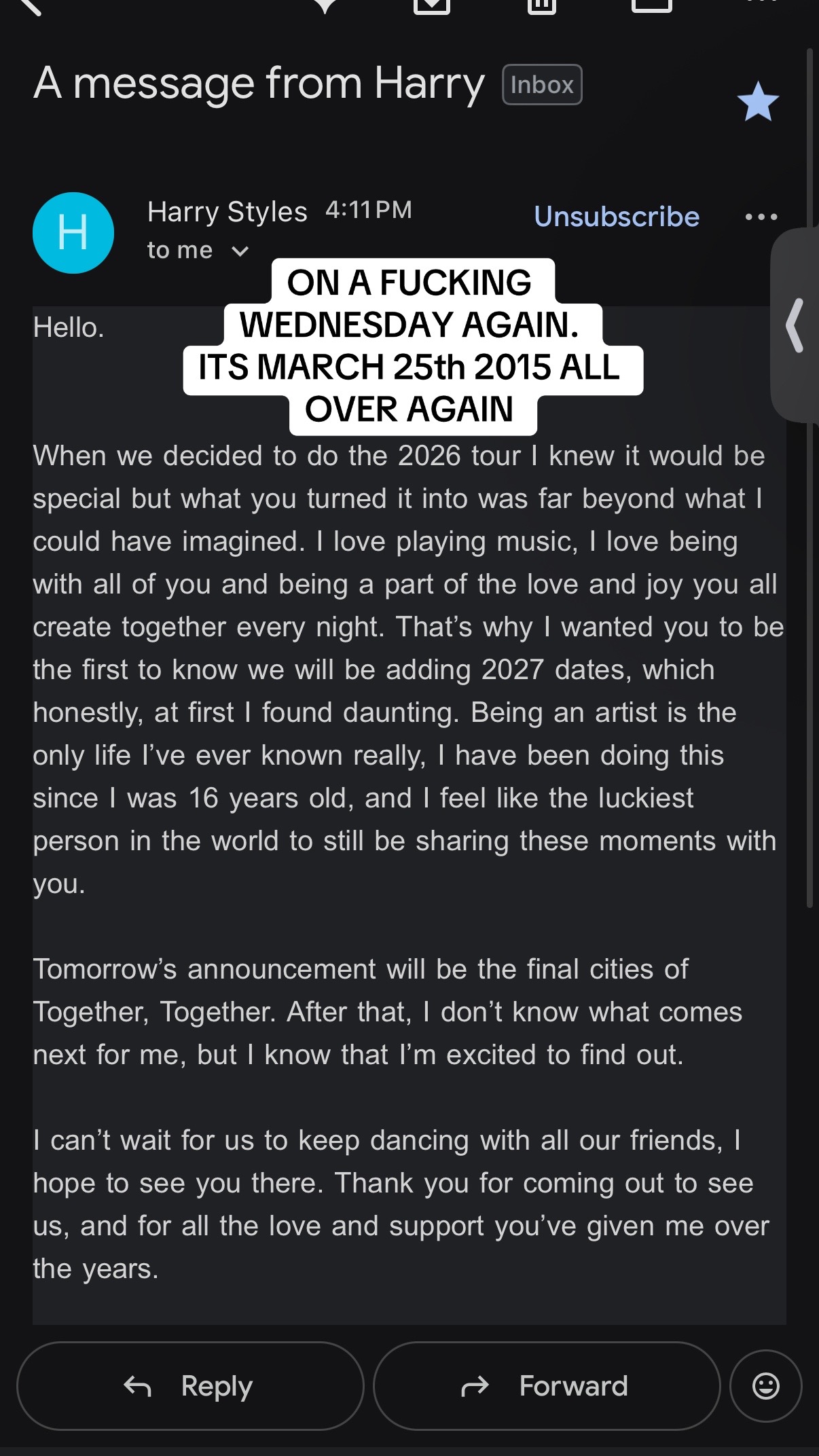
Task: Tap the sender name Harry Styles
Action: pos(227,212)
